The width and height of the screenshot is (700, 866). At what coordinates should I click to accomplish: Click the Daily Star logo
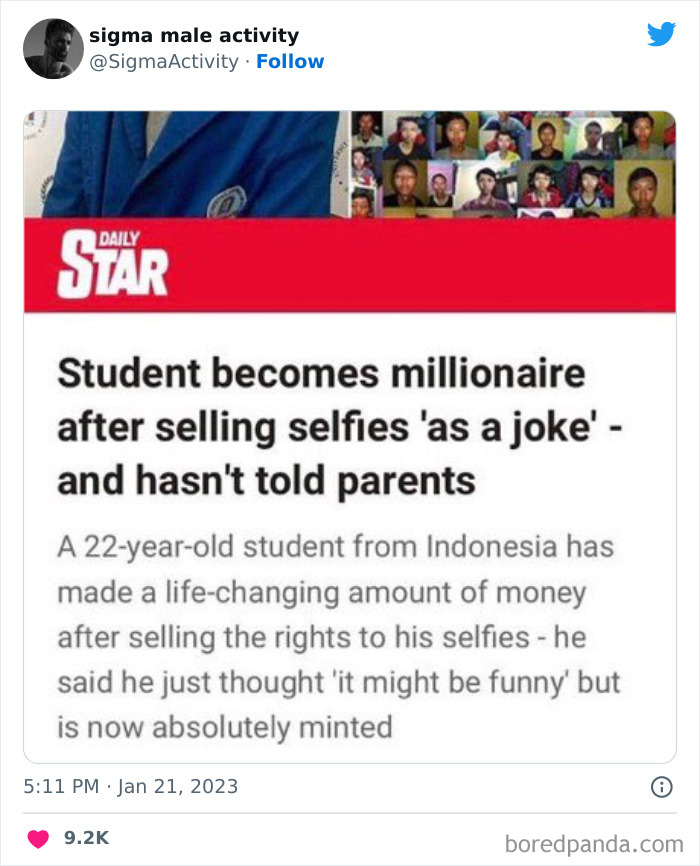(x=112, y=264)
